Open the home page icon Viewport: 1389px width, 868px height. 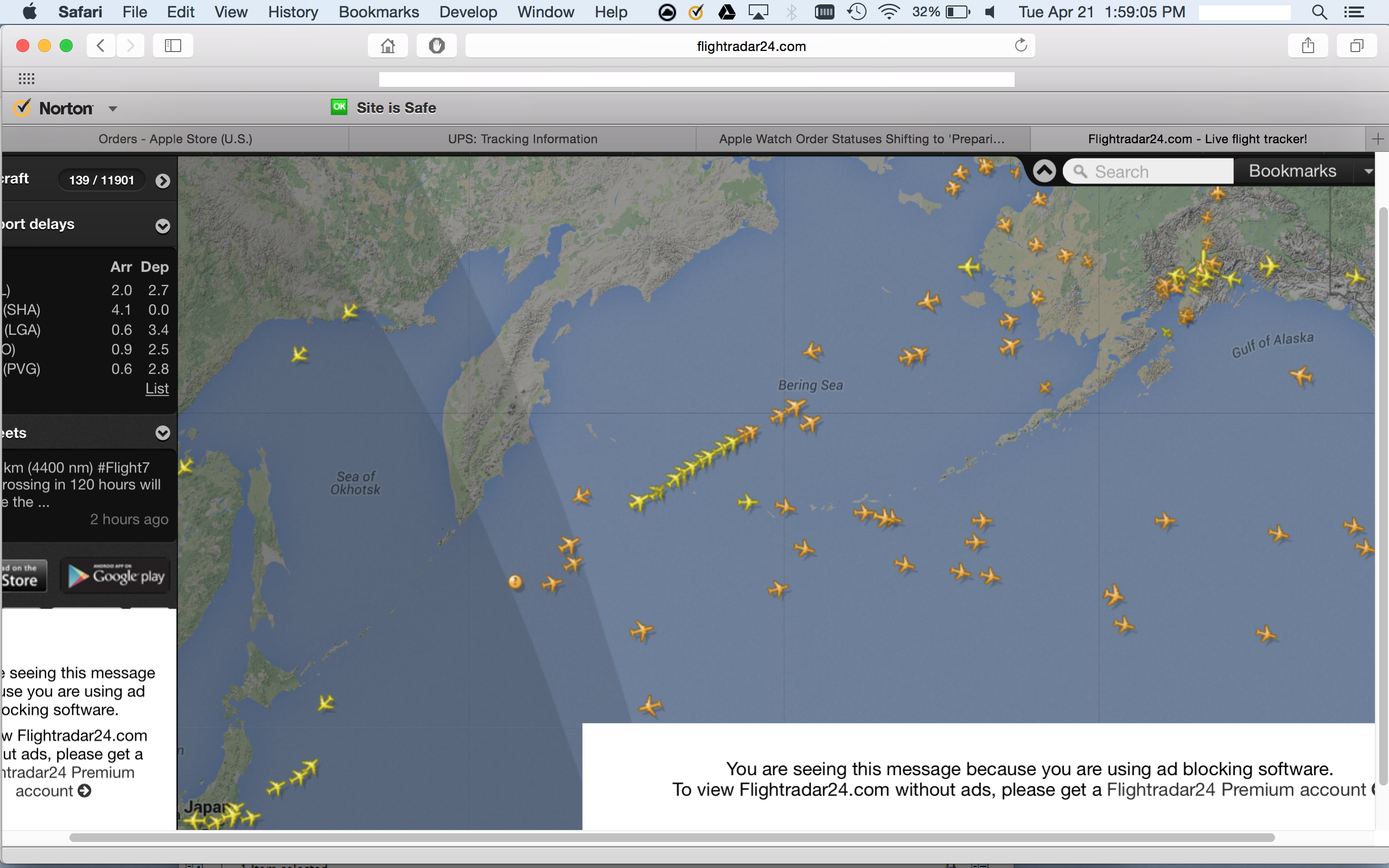pyautogui.click(x=388, y=46)
